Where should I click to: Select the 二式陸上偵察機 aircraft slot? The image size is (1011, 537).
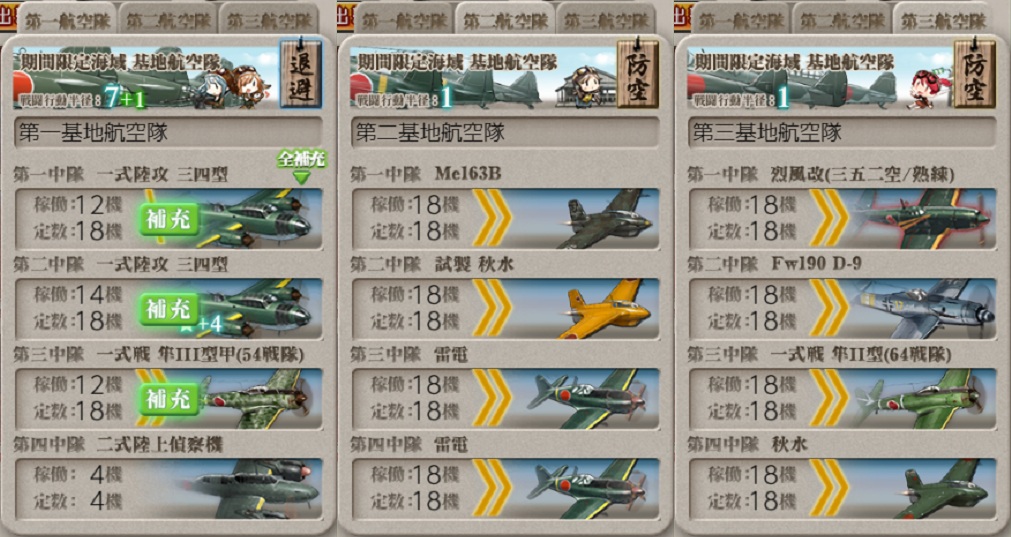pyautogui.click(x=168, y=489)
